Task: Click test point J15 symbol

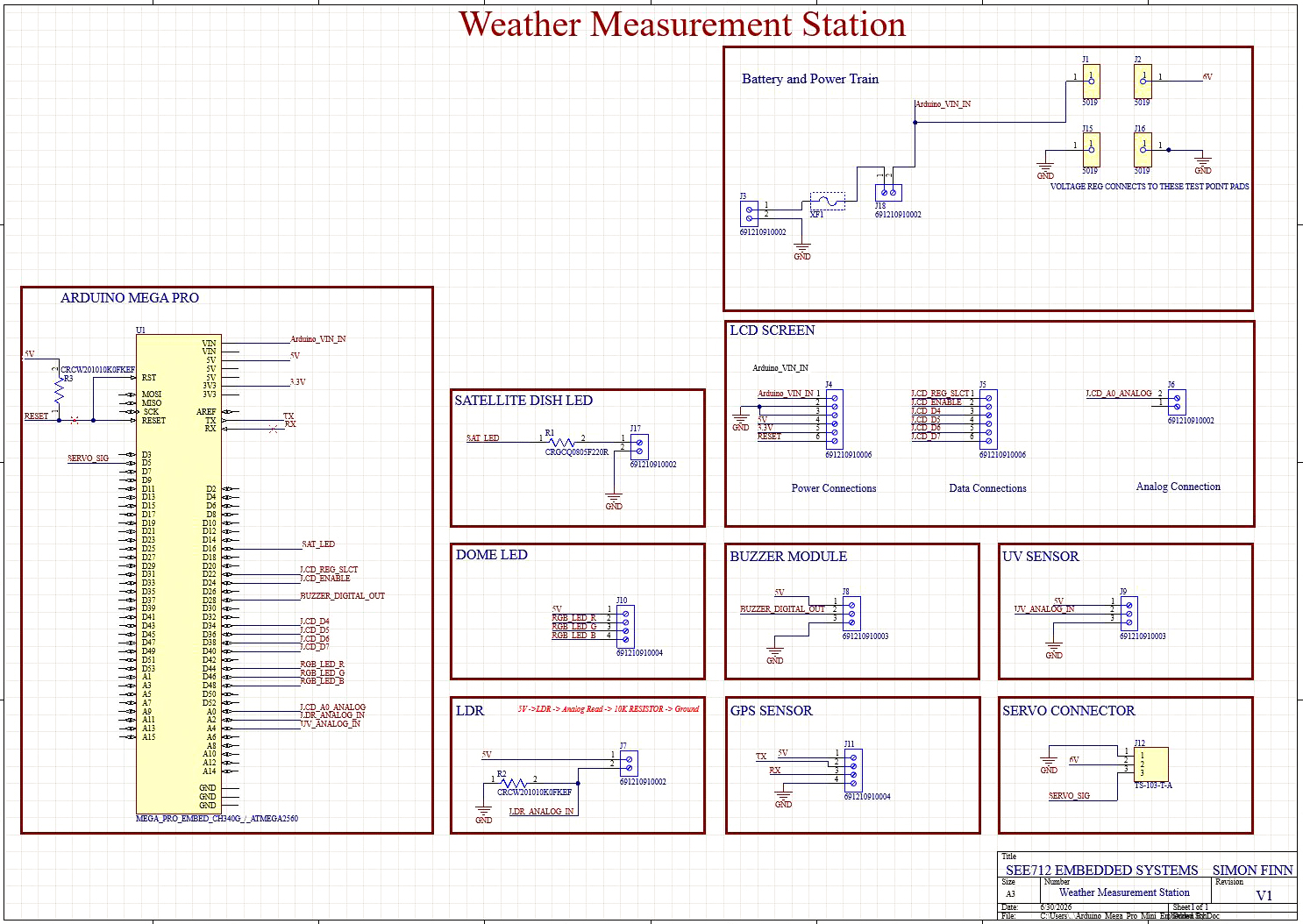Action: (1091, 150)
